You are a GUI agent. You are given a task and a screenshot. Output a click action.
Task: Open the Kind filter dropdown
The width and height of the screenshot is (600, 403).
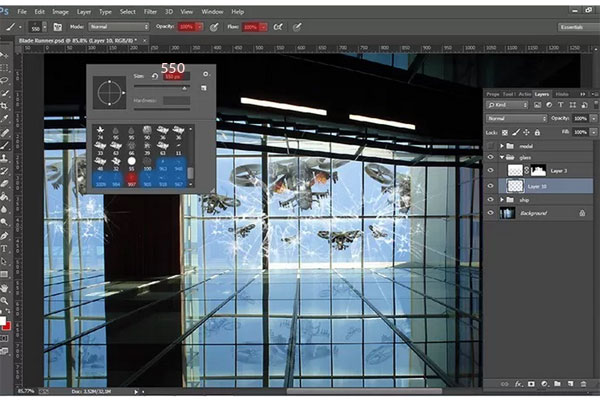(507, 105)
